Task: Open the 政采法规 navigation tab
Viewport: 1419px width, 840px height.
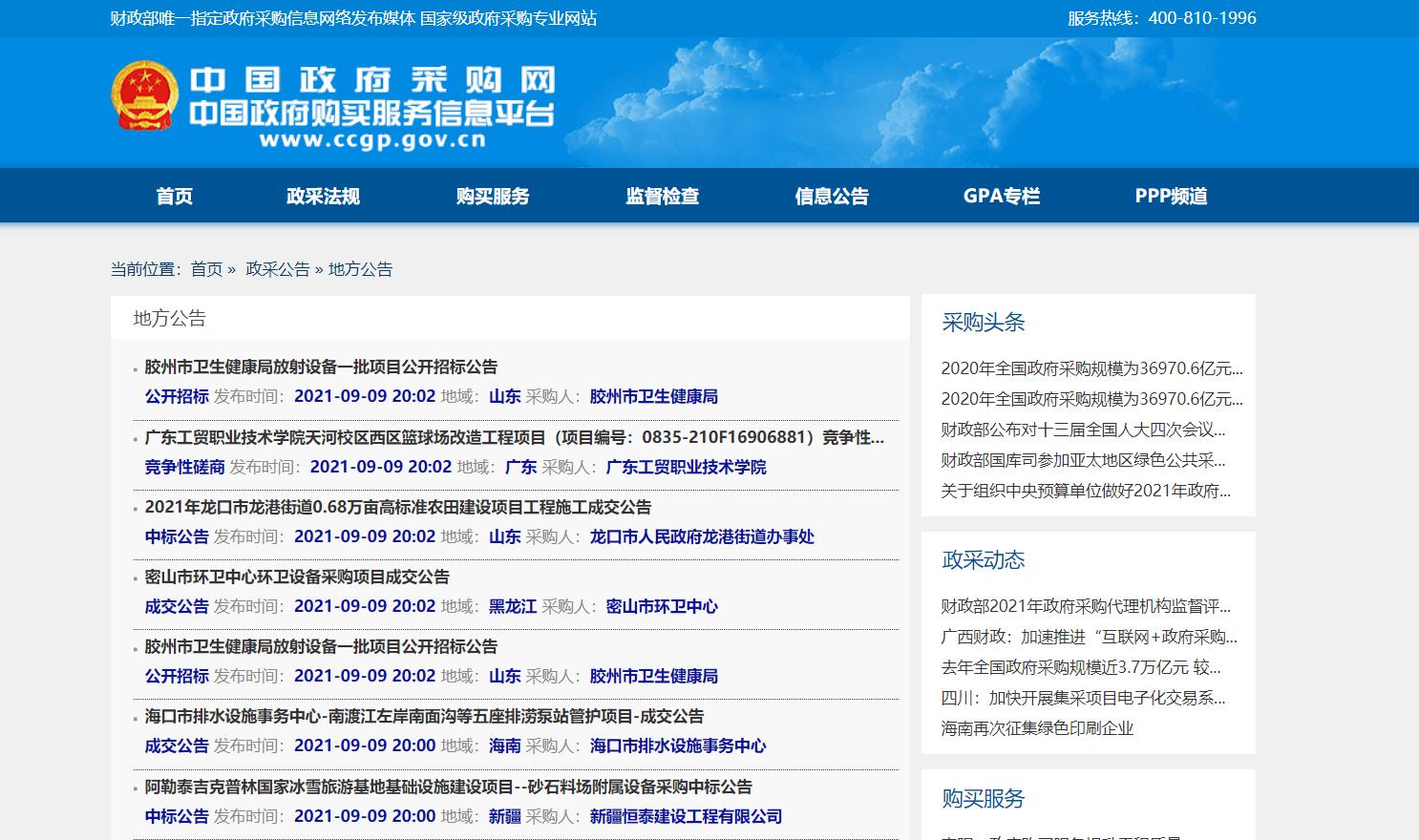Action: pyautogui.click(x=323, y=196)
